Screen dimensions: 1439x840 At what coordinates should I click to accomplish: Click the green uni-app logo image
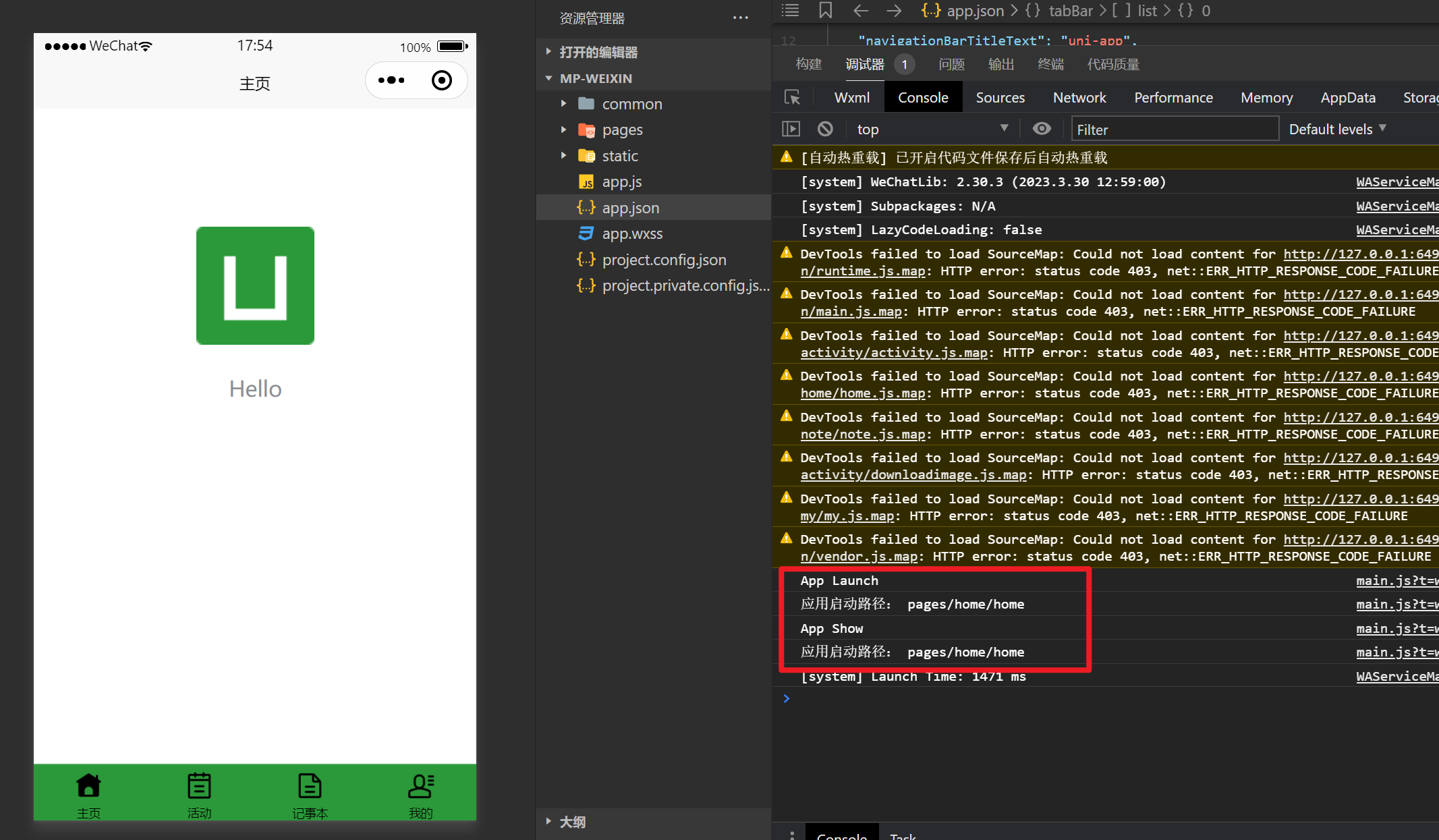coord(255,285)
